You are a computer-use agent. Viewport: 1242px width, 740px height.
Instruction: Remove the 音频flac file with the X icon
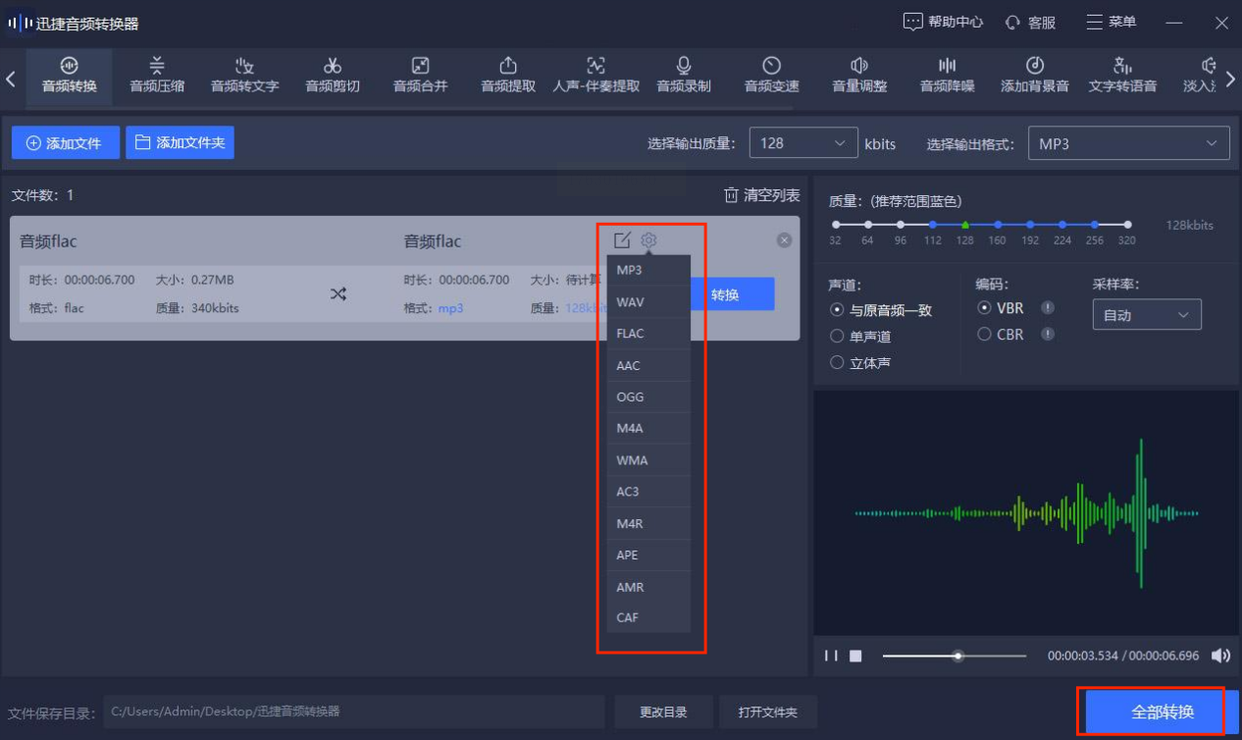pyautogui.click(x=784, y=240)
